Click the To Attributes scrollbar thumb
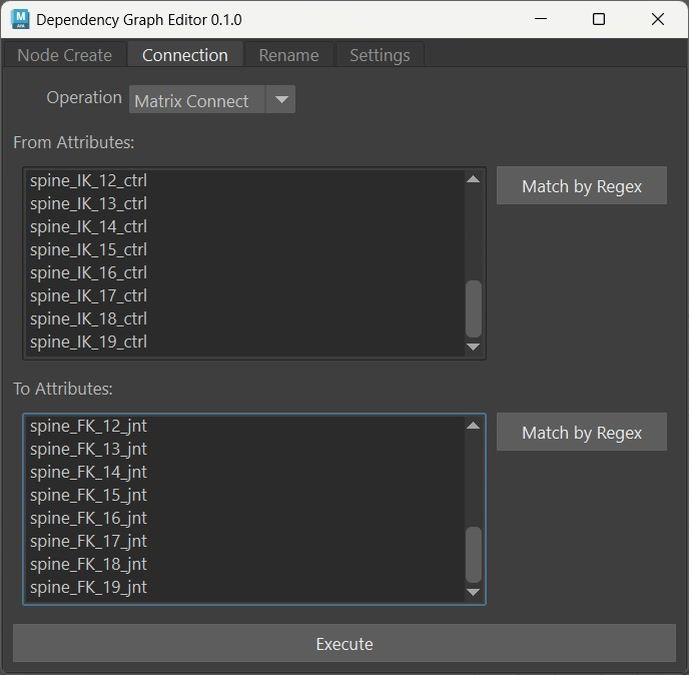Image resolution: width=689 pixels, height=675 pixels. point(473,555)
